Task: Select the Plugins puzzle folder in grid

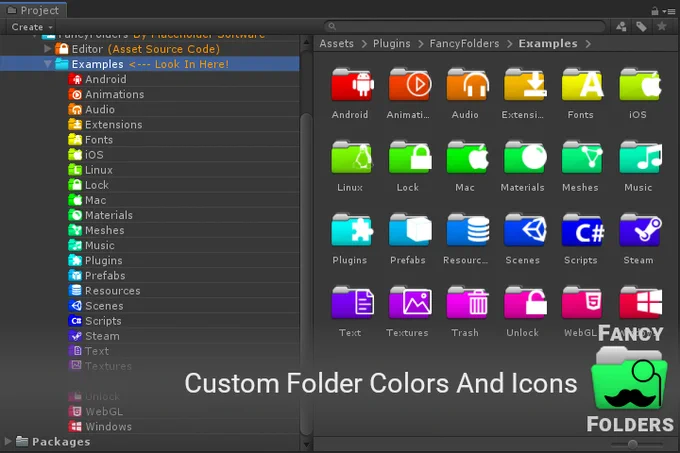Action: [x=352, y=230]
